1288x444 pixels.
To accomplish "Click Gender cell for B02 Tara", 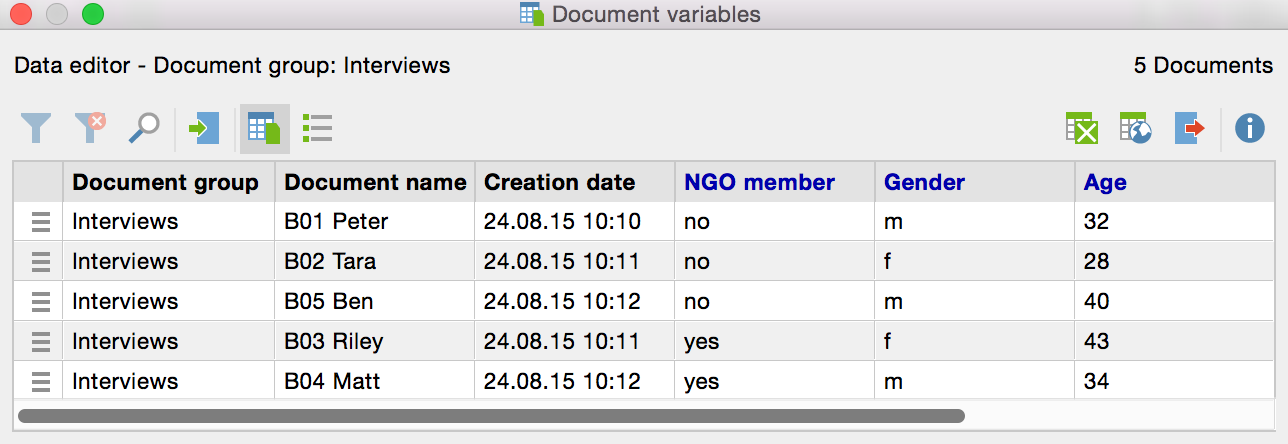I will [975, 262].
